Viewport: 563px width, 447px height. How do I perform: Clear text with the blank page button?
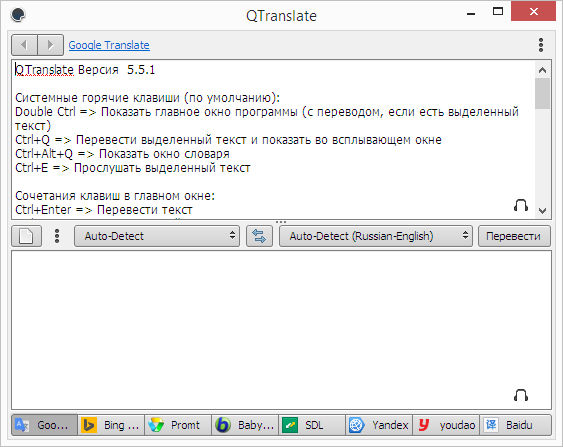coord(26,236)
